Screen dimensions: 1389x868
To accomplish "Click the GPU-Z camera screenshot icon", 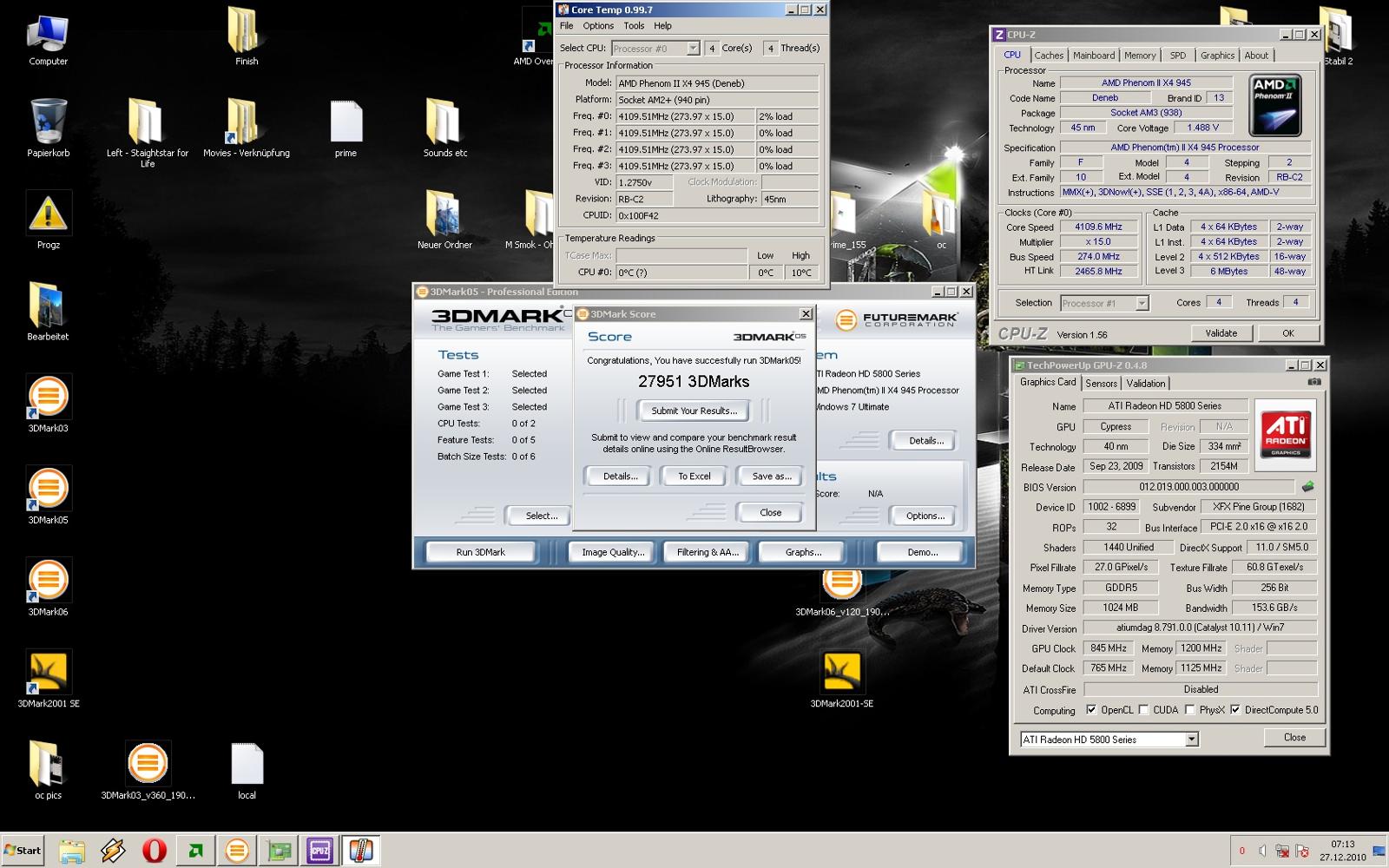I will coord(1314,382).
